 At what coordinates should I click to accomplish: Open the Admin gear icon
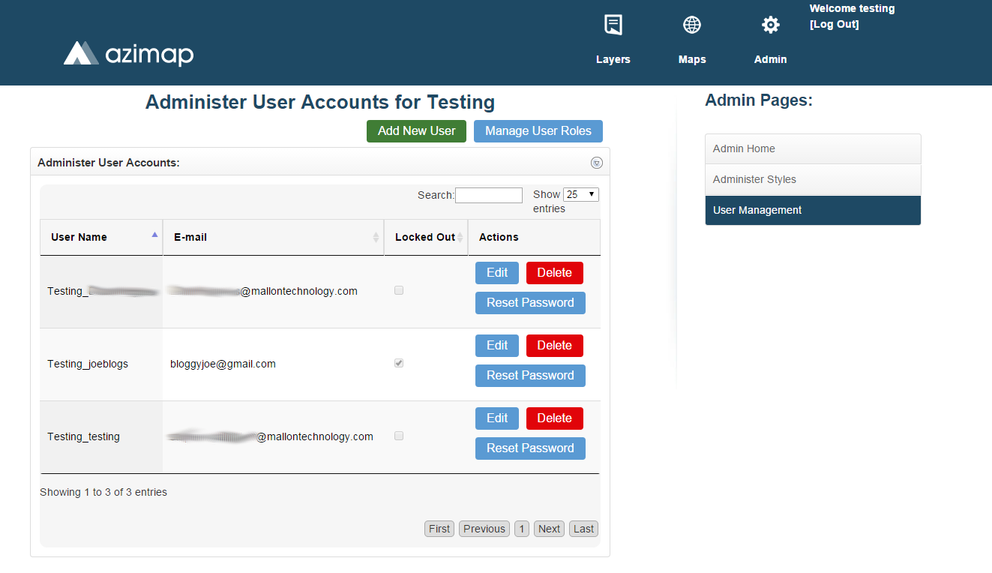click(x=770, y=26)
